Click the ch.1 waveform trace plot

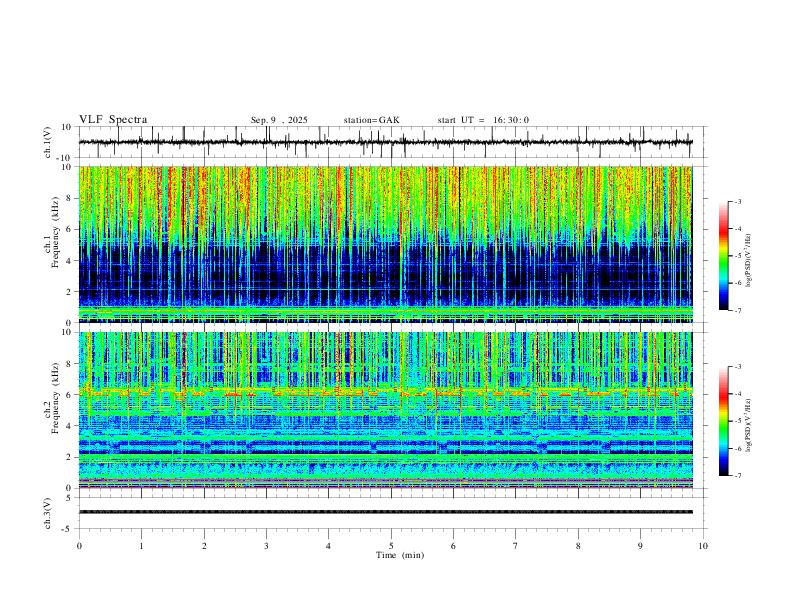pos(391,142)
